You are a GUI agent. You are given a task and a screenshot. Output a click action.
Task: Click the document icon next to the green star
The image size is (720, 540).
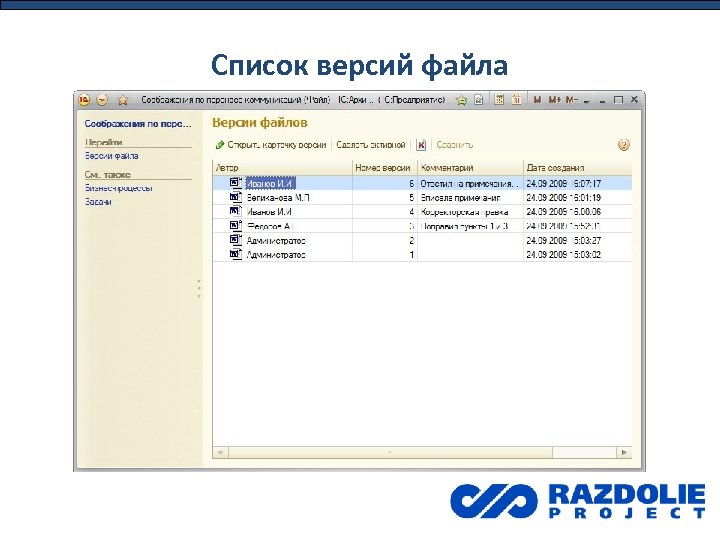pyautogui.click(x=478, y=100)
